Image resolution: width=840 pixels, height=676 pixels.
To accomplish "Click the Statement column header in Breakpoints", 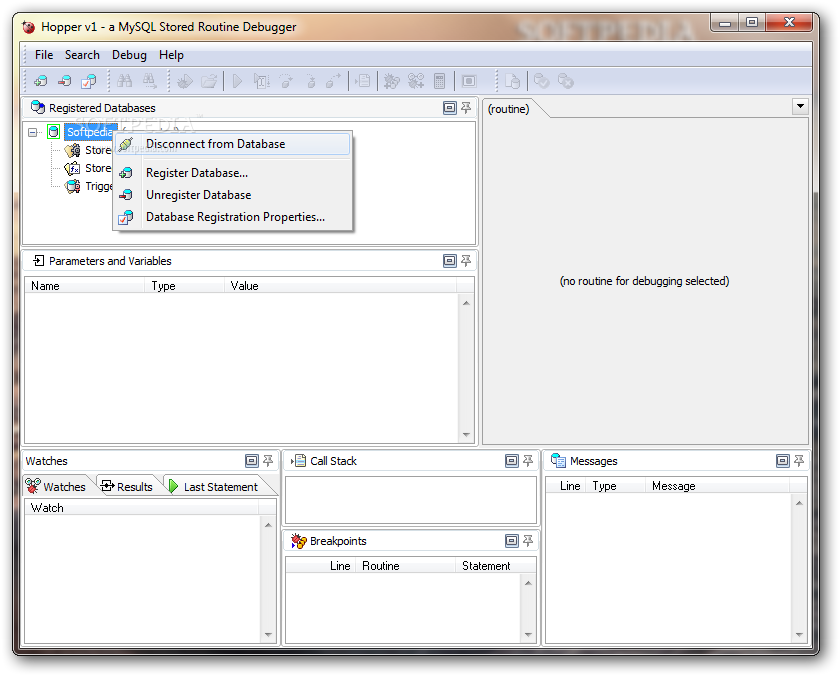I will coord(495,566).
